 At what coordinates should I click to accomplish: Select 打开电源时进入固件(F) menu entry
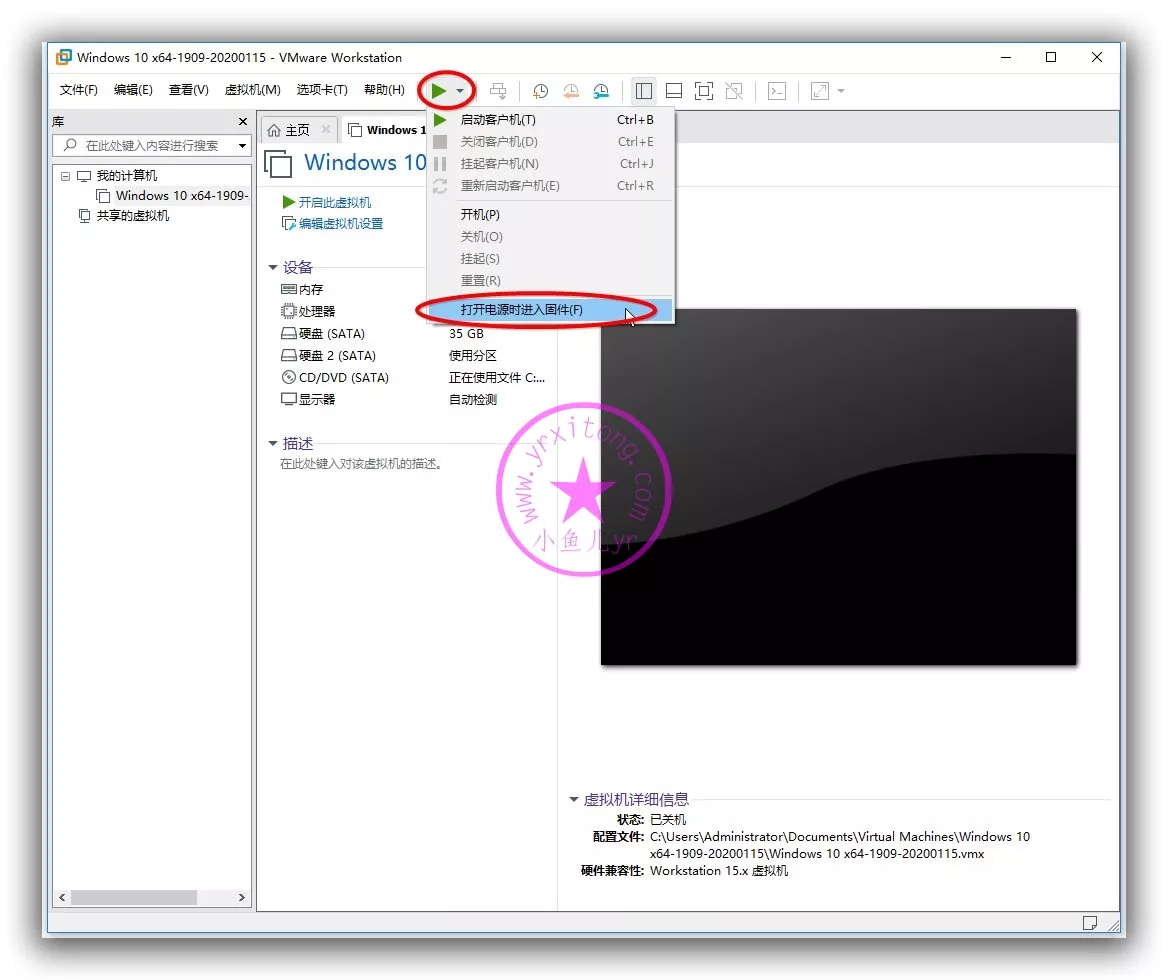[x=521, y=310]
